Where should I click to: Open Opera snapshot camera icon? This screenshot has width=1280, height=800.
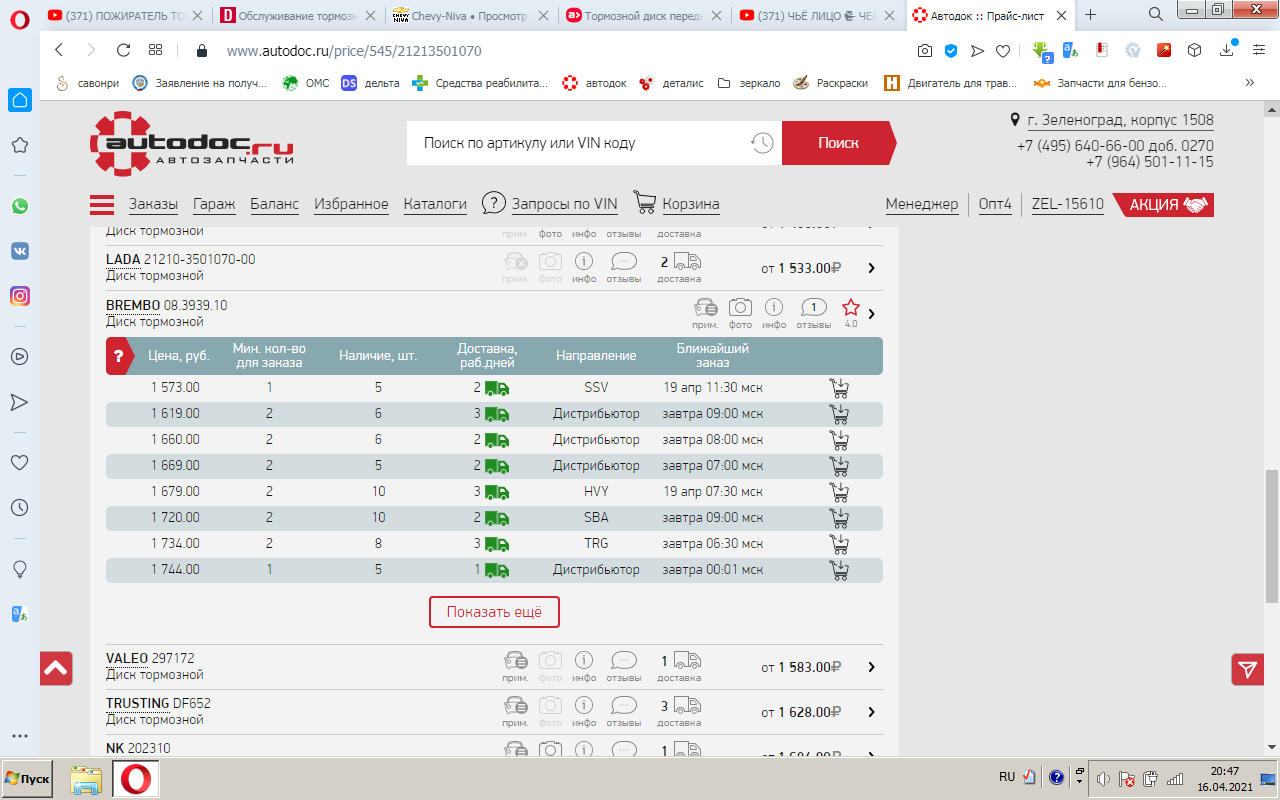click(925, 50)
